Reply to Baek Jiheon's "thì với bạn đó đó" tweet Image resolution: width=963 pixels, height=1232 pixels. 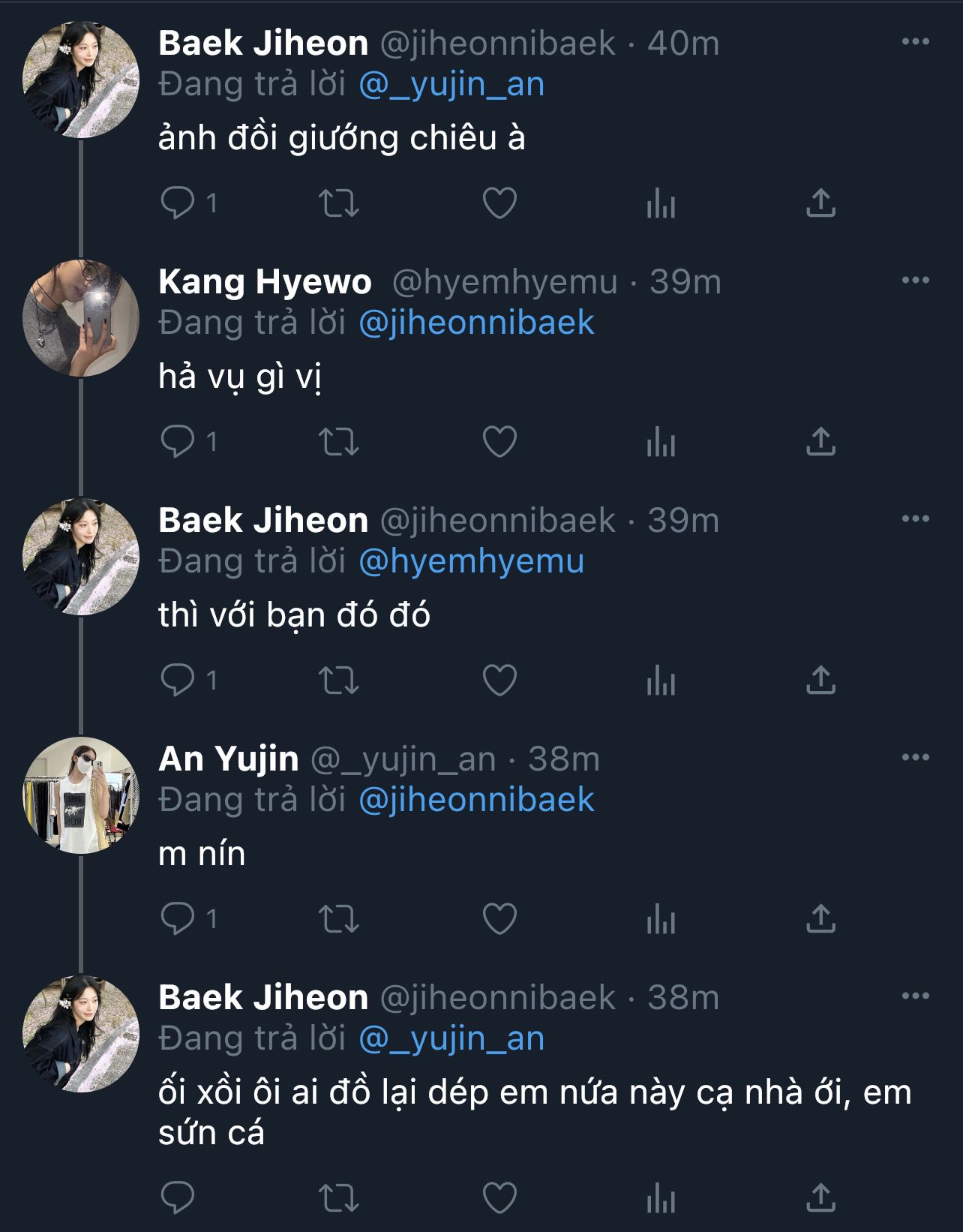(178, 681)
